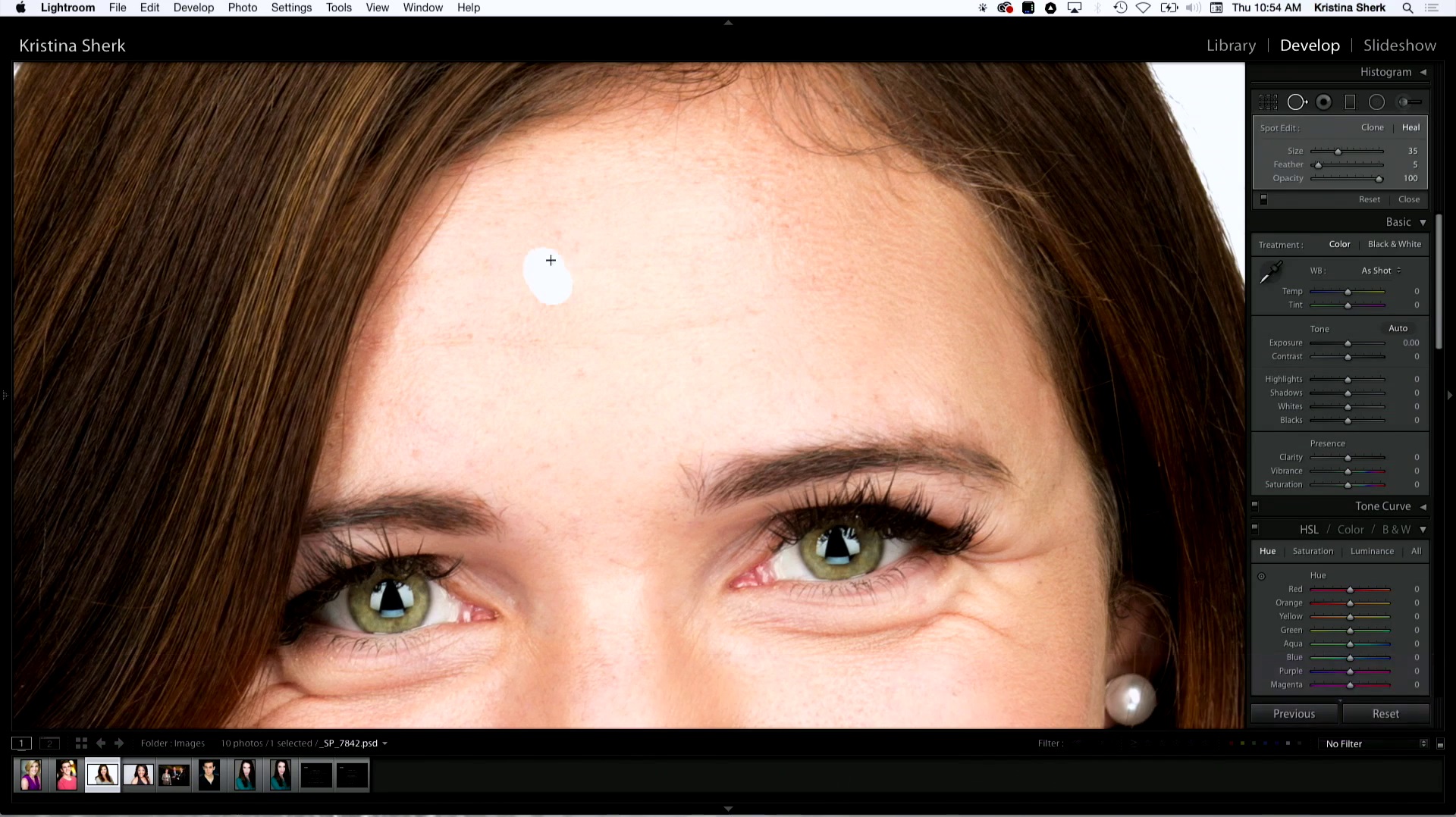Viewport: 1456px width, 817px height.
Task: Switch to the Slideshow module
Action: (1399, 45)
